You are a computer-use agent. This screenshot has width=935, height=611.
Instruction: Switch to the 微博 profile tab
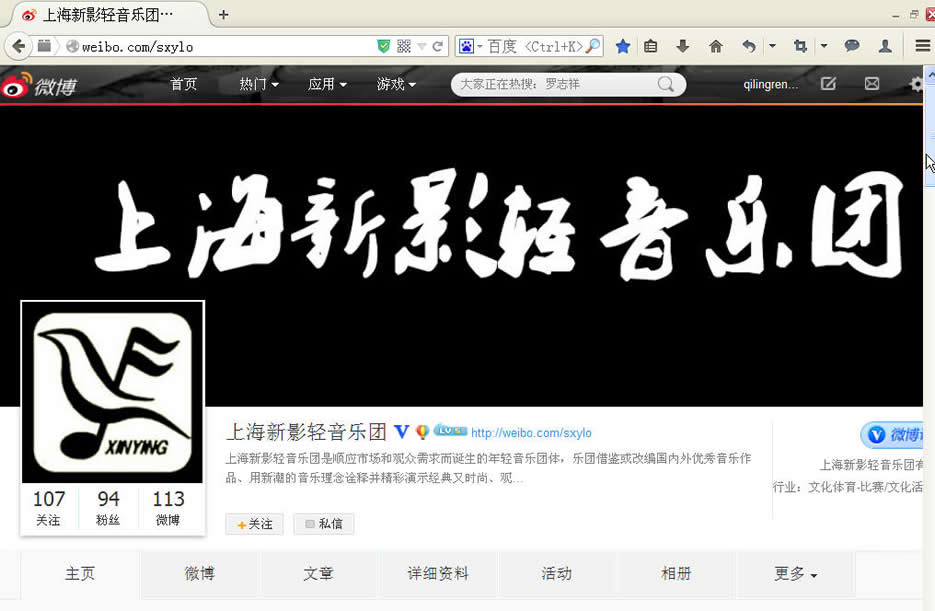[x=200, y=573]
